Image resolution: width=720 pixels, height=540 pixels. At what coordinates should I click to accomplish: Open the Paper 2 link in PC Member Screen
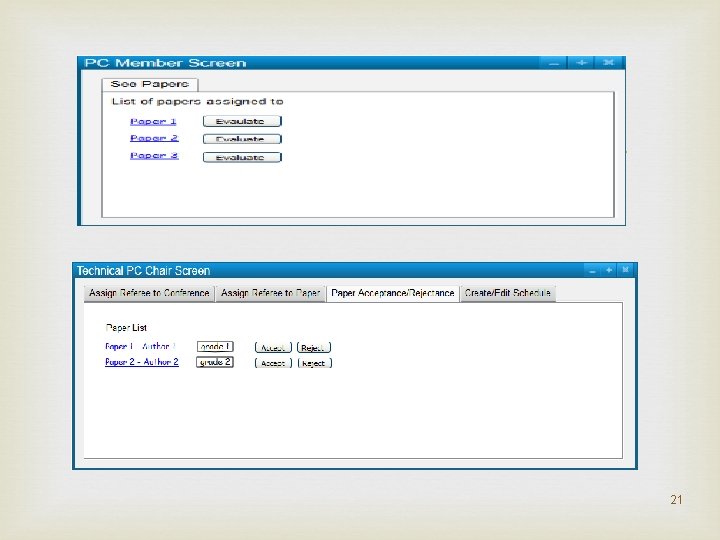click(154, 138)
